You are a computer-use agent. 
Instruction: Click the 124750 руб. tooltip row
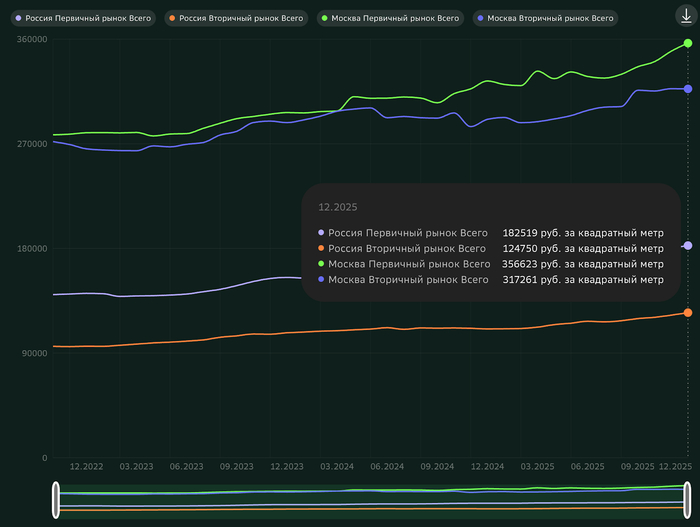(x=490, y=248)
